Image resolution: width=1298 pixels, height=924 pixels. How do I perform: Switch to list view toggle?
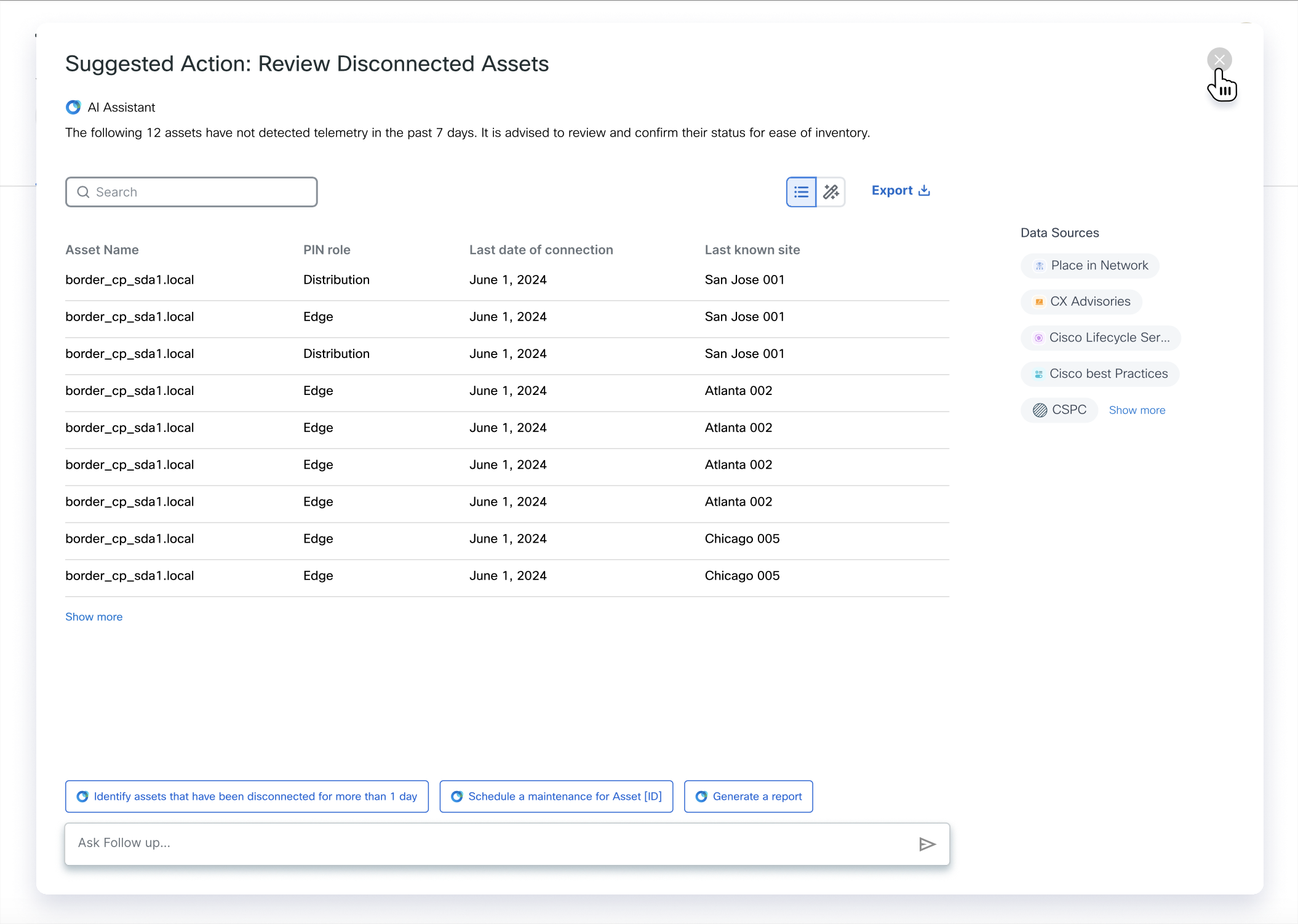[801, 192]
